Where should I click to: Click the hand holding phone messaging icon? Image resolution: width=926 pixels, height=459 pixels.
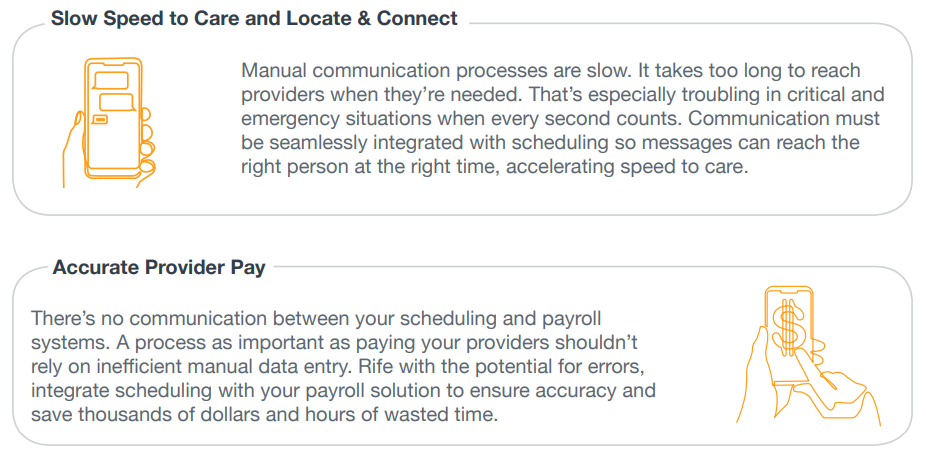click(x=109, y=122)
